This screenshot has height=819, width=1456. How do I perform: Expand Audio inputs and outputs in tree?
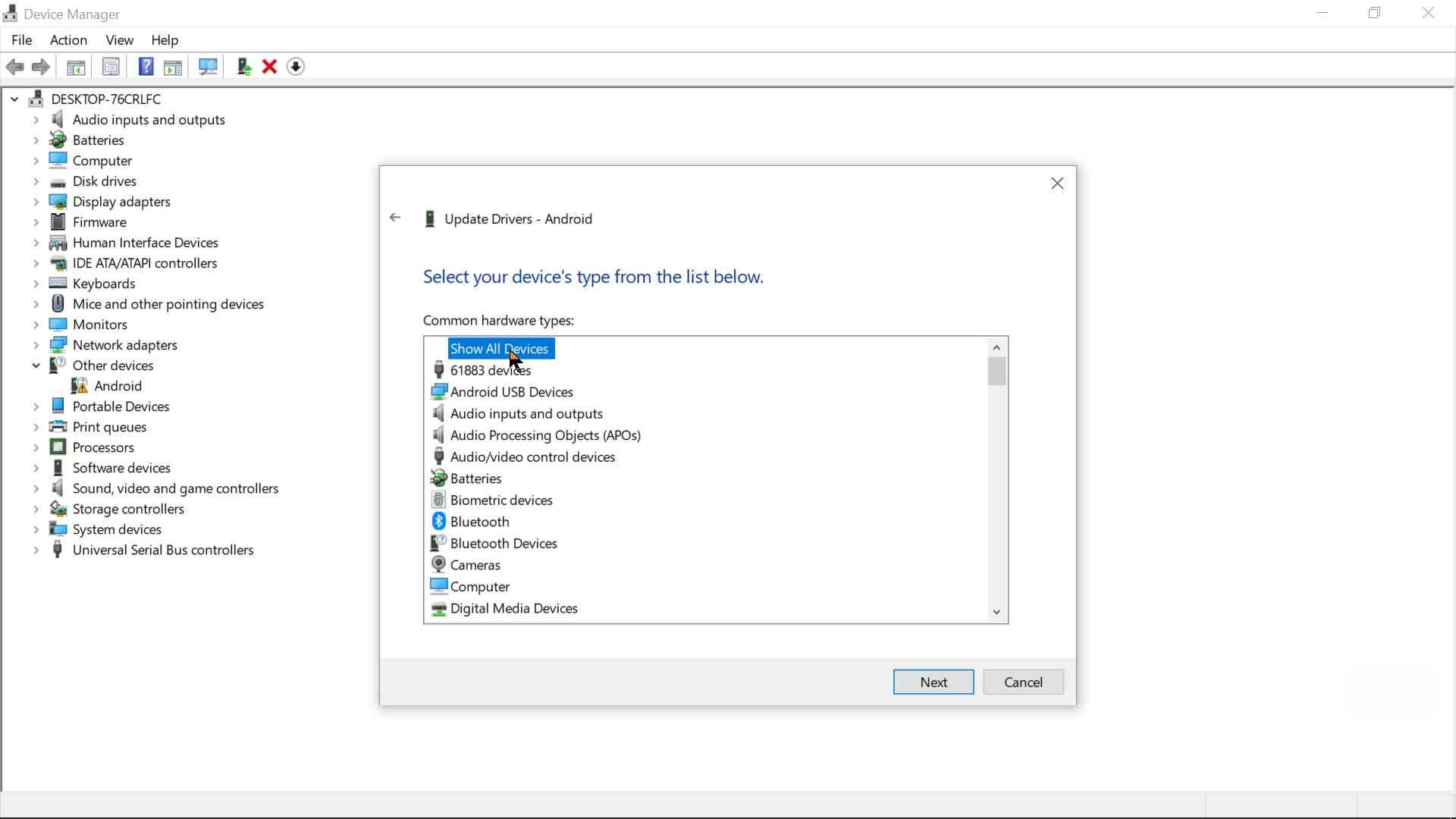tap(36, 120)
